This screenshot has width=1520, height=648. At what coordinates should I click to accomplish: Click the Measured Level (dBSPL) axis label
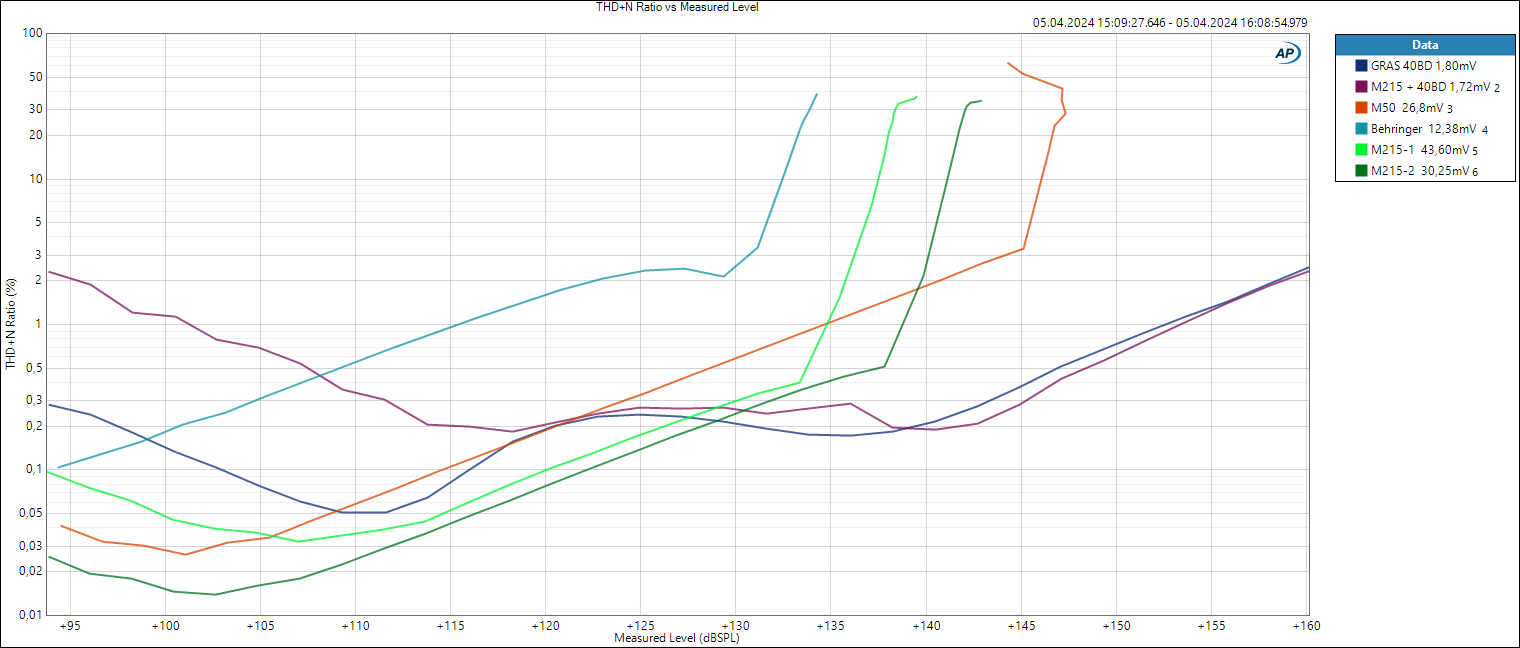[x=677, y=638]
